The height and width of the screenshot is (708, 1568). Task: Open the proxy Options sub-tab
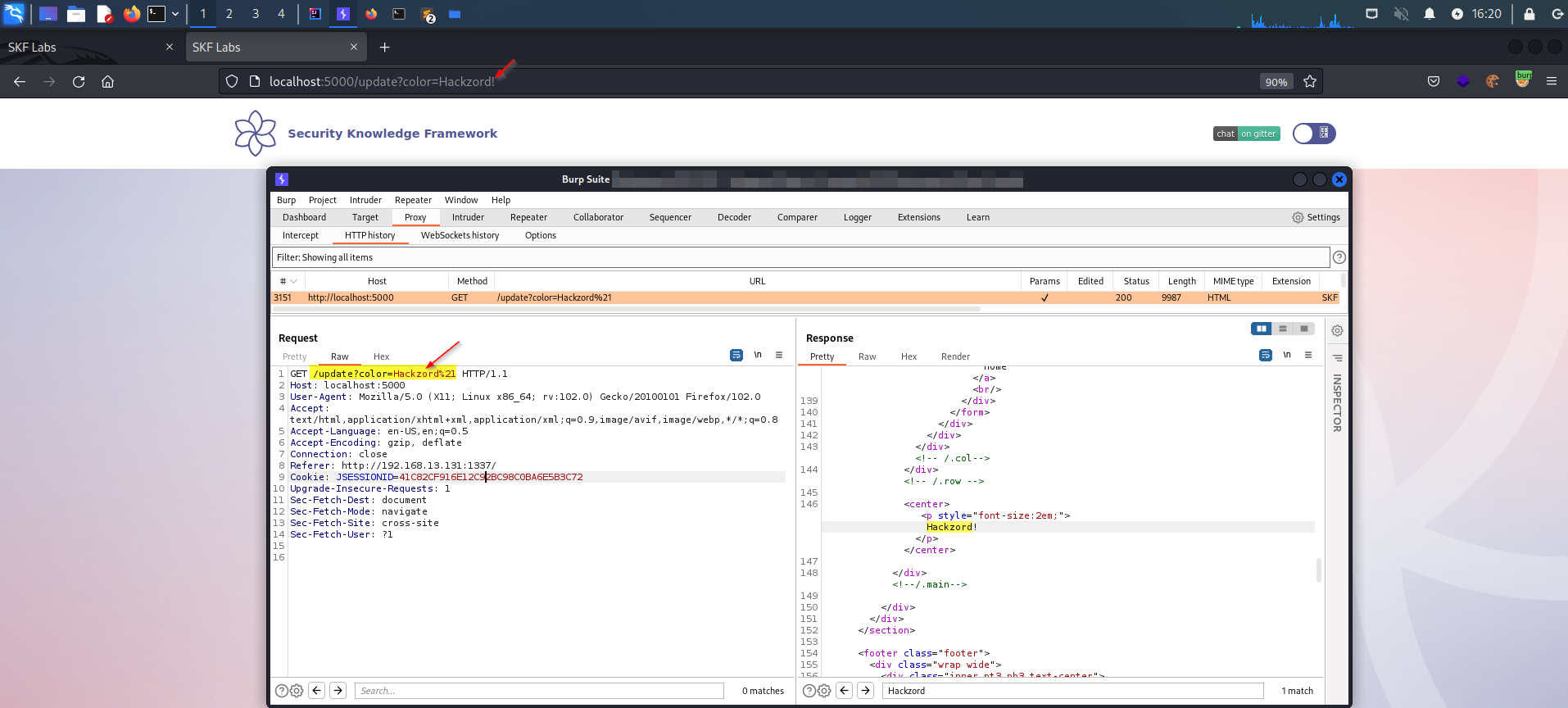point(541,235)
